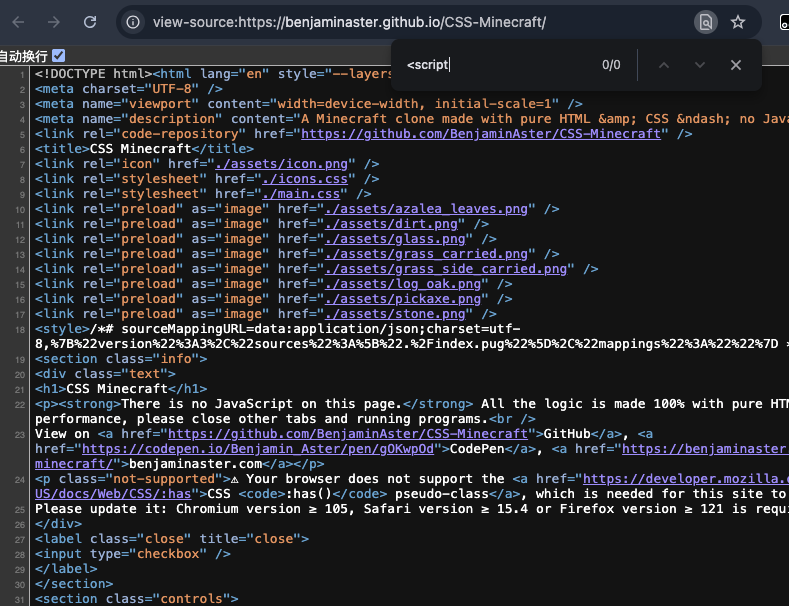Open the ./assets/glass.png link
Image resolution: width=789 pixels, height=606 pixels.
click(396, 239)
